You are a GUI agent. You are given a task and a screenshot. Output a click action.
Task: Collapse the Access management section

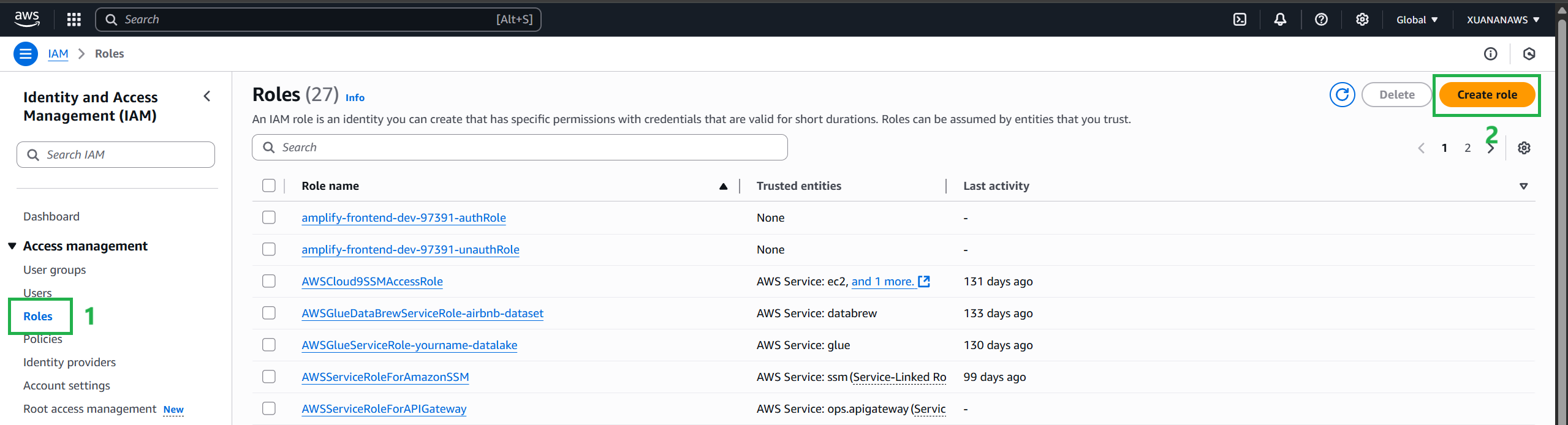click(x=12, y=246)
